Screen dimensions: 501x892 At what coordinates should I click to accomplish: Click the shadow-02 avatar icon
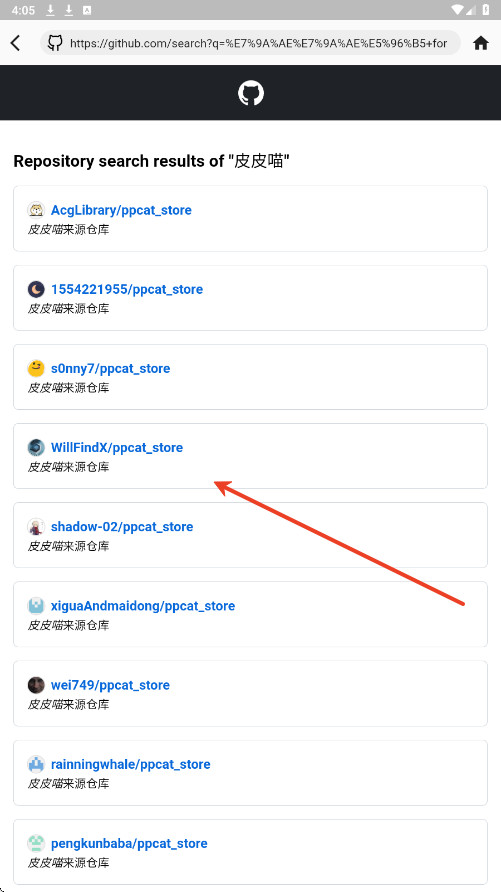point(36,526)
